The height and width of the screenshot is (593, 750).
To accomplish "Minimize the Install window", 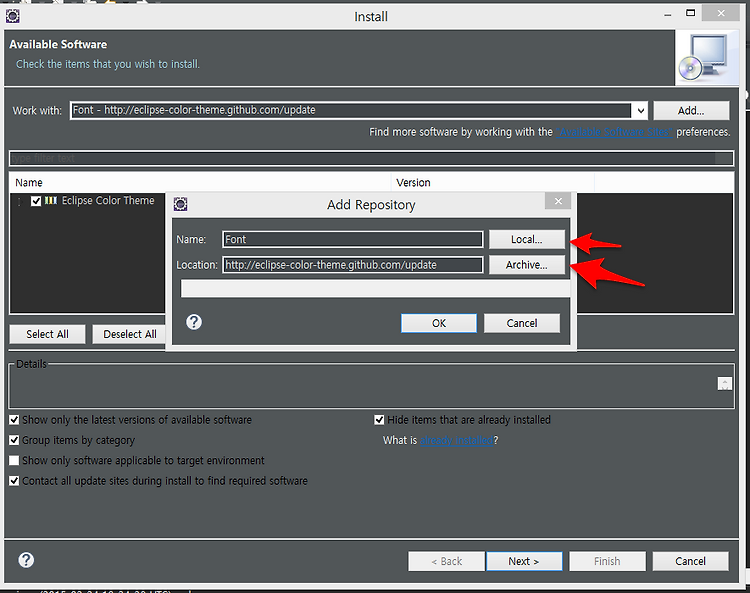I will pyautogui.click(x=667, y=14).
